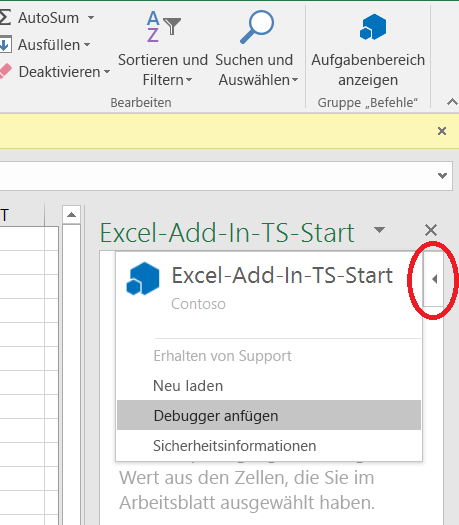The image size is (459, 525).
Task: Expand the formula bar chevron
Action: coord(442,175)
